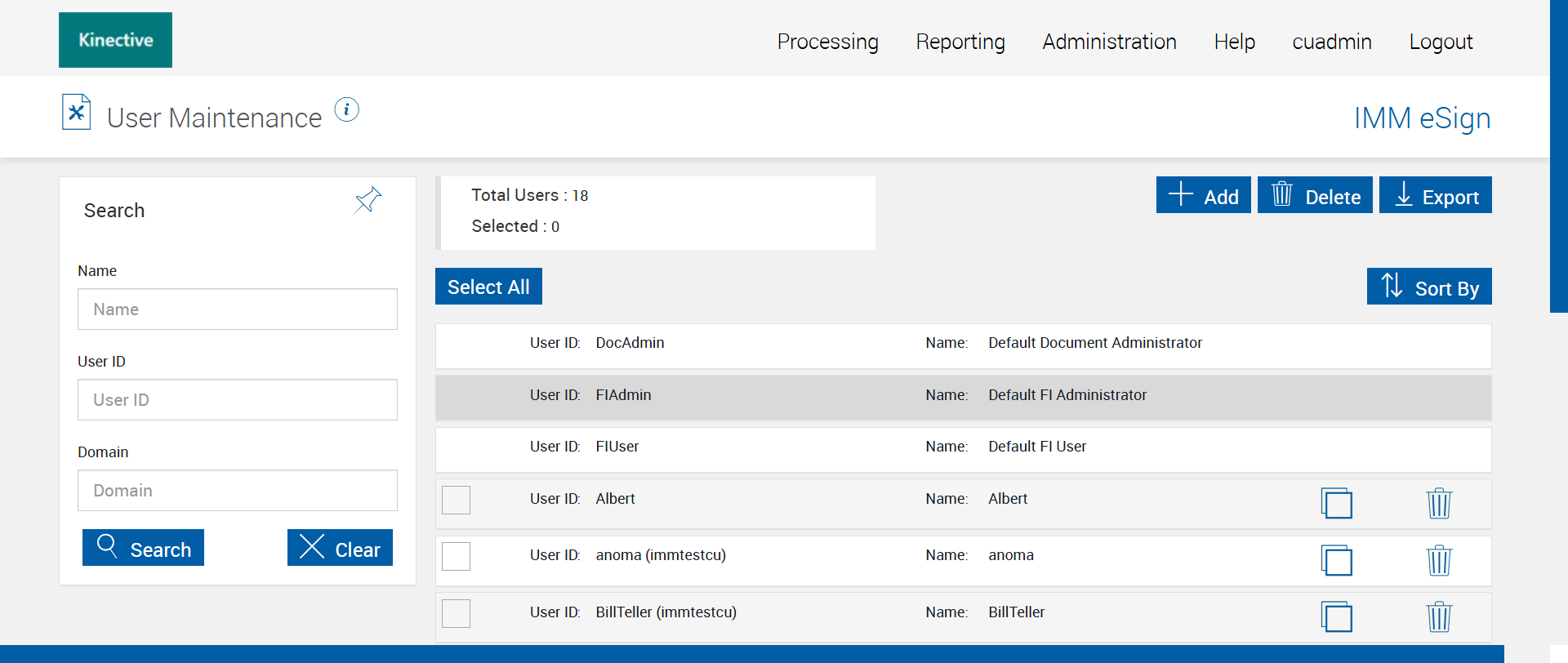
Task: Focus the User ID search field
Action: click(238, 400)
